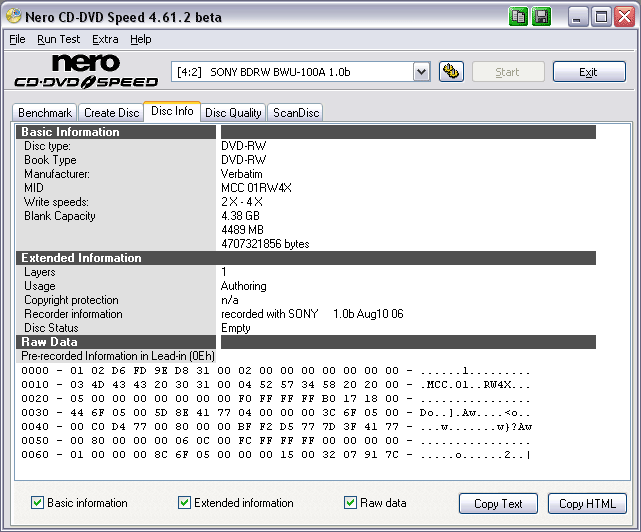Viewport: 641px width, 532px height.
Task: Maximize the Nero CD-DVD Speed window
Action: pyautogui.click(x=601, y=17)
